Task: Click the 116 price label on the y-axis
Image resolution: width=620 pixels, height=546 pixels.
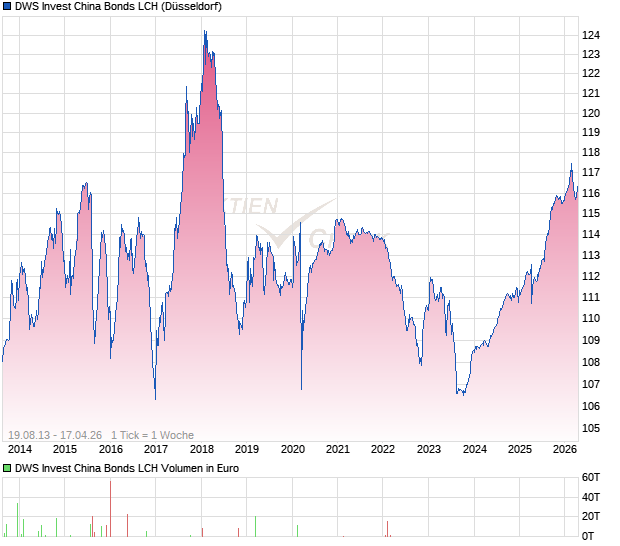Action: (591, 193)
